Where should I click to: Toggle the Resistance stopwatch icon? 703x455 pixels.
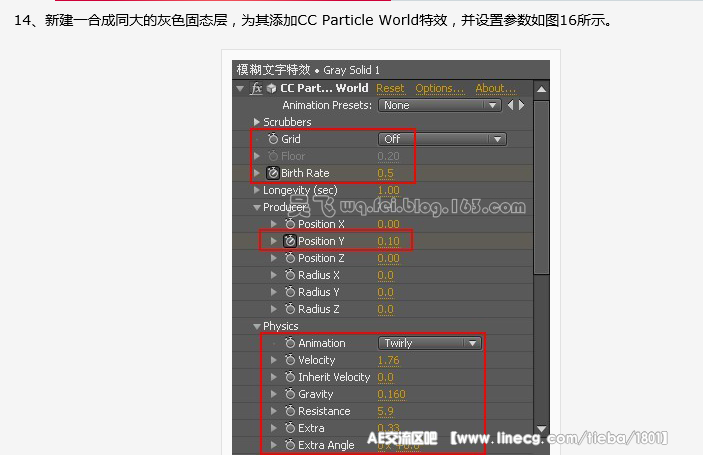(x=290, y=412)
